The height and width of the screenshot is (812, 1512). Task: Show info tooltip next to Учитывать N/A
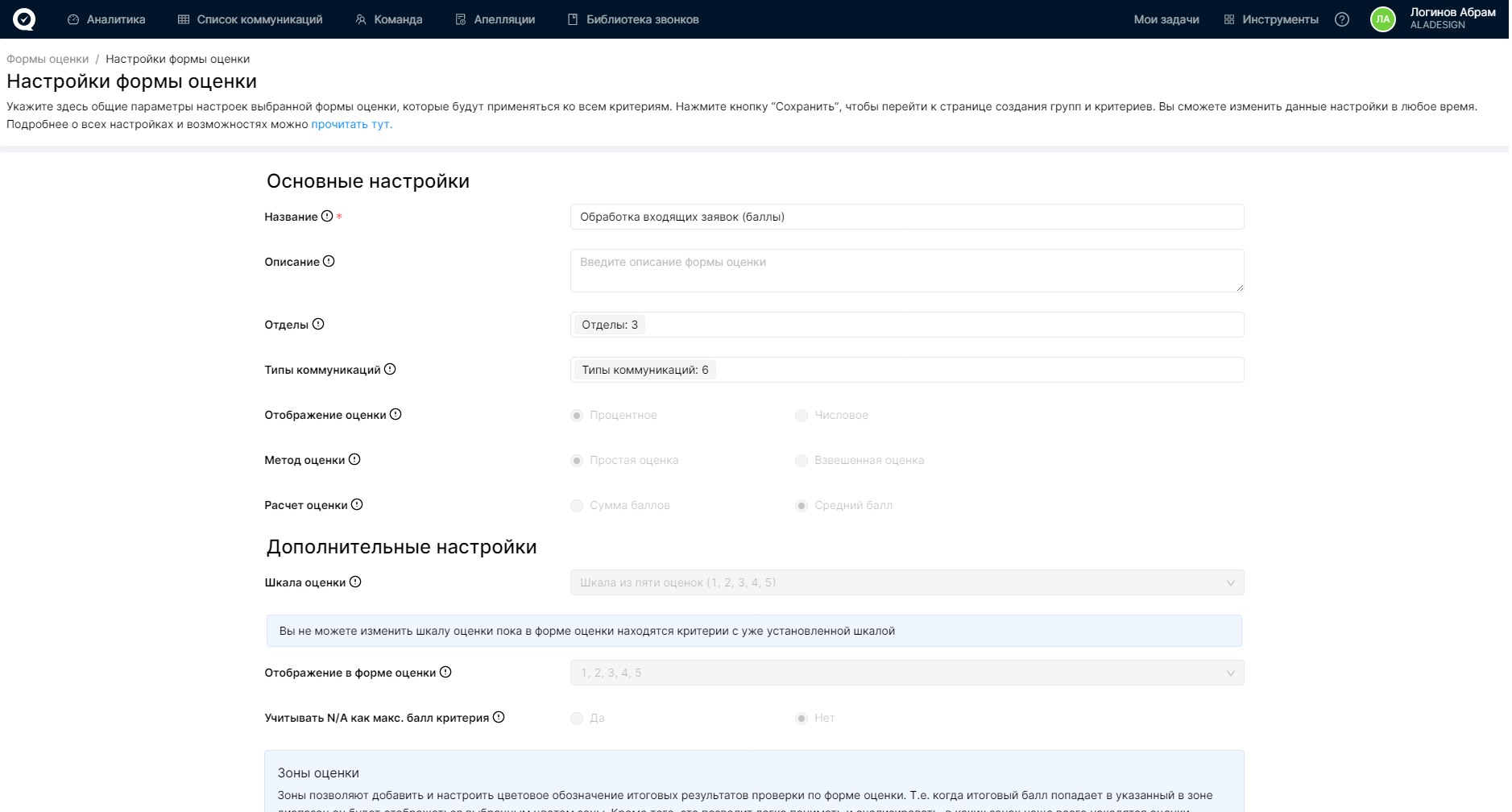[x=499, y=717]
